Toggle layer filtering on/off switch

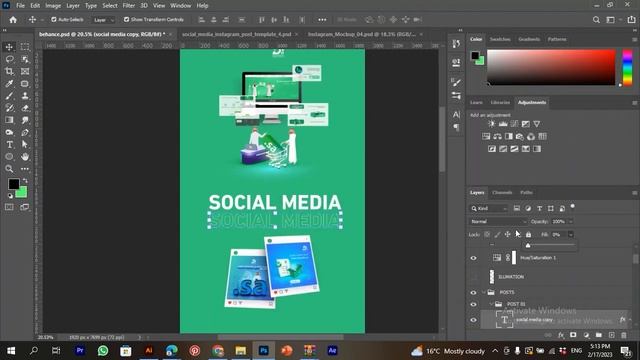point(573,207)
